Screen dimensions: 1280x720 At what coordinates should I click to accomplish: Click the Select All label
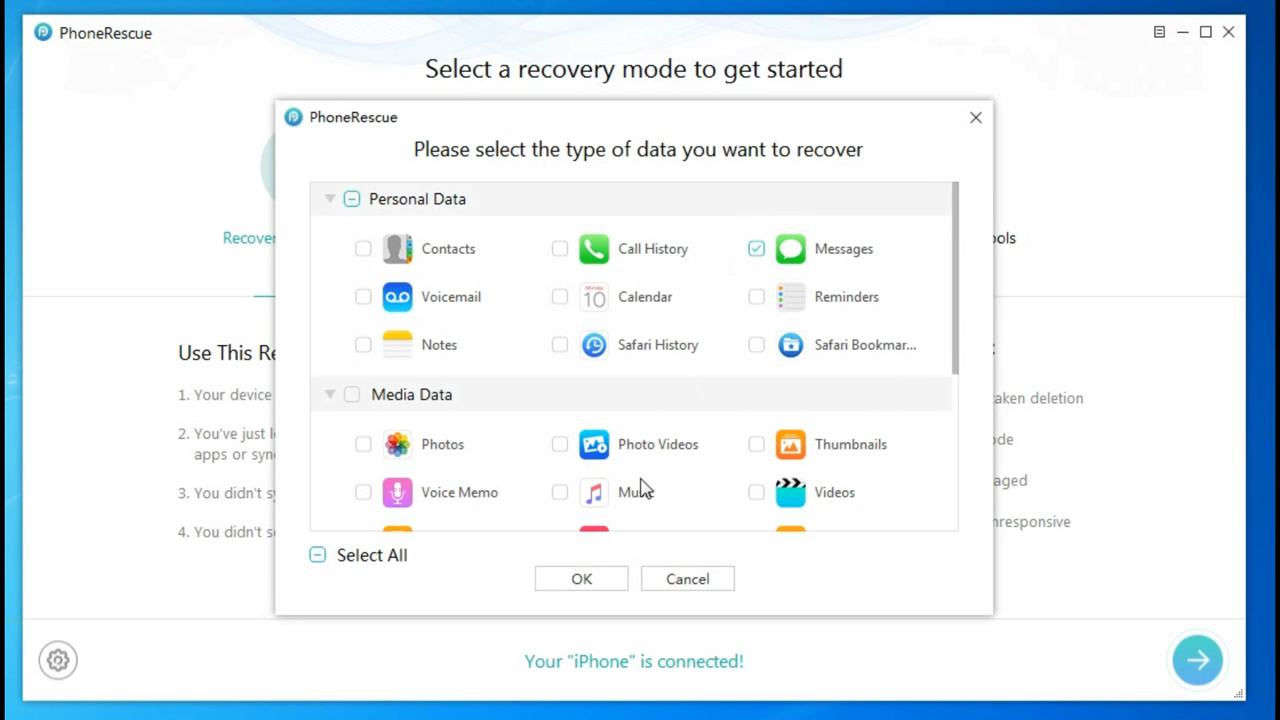tap(372, 555)
